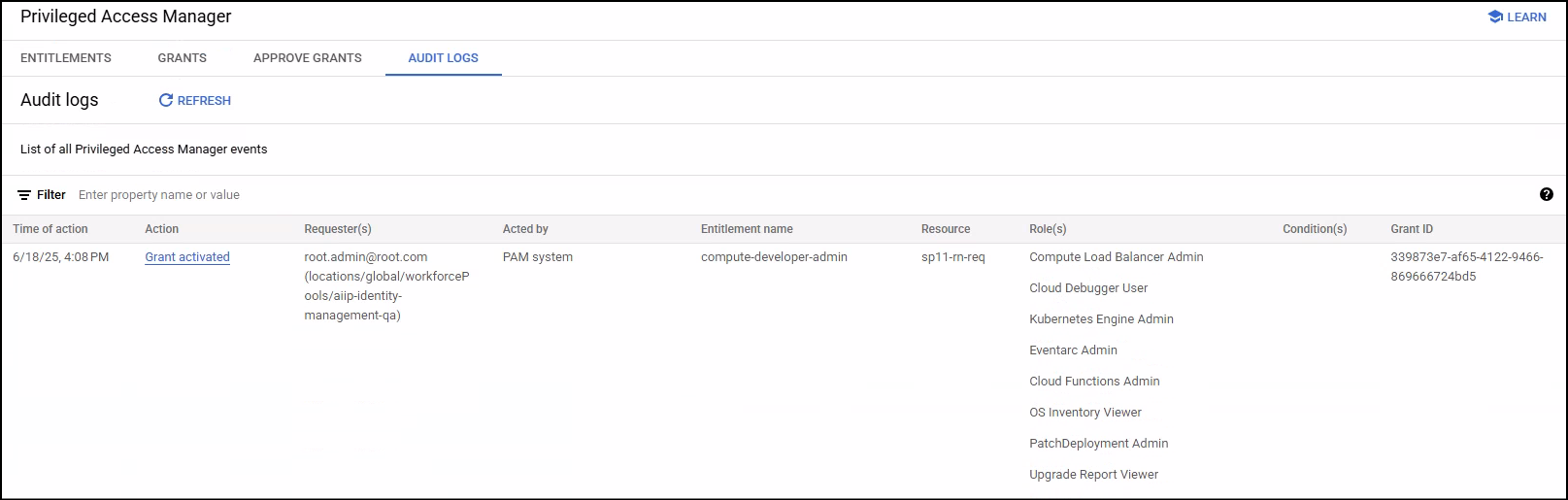Screen dimensions: 1568x500
Task: Select the Audit Logs tab
Action: 443,58
